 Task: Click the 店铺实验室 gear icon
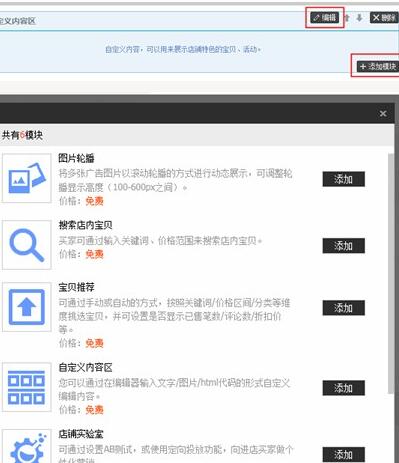pyautogui.click(x=27, y=447)
